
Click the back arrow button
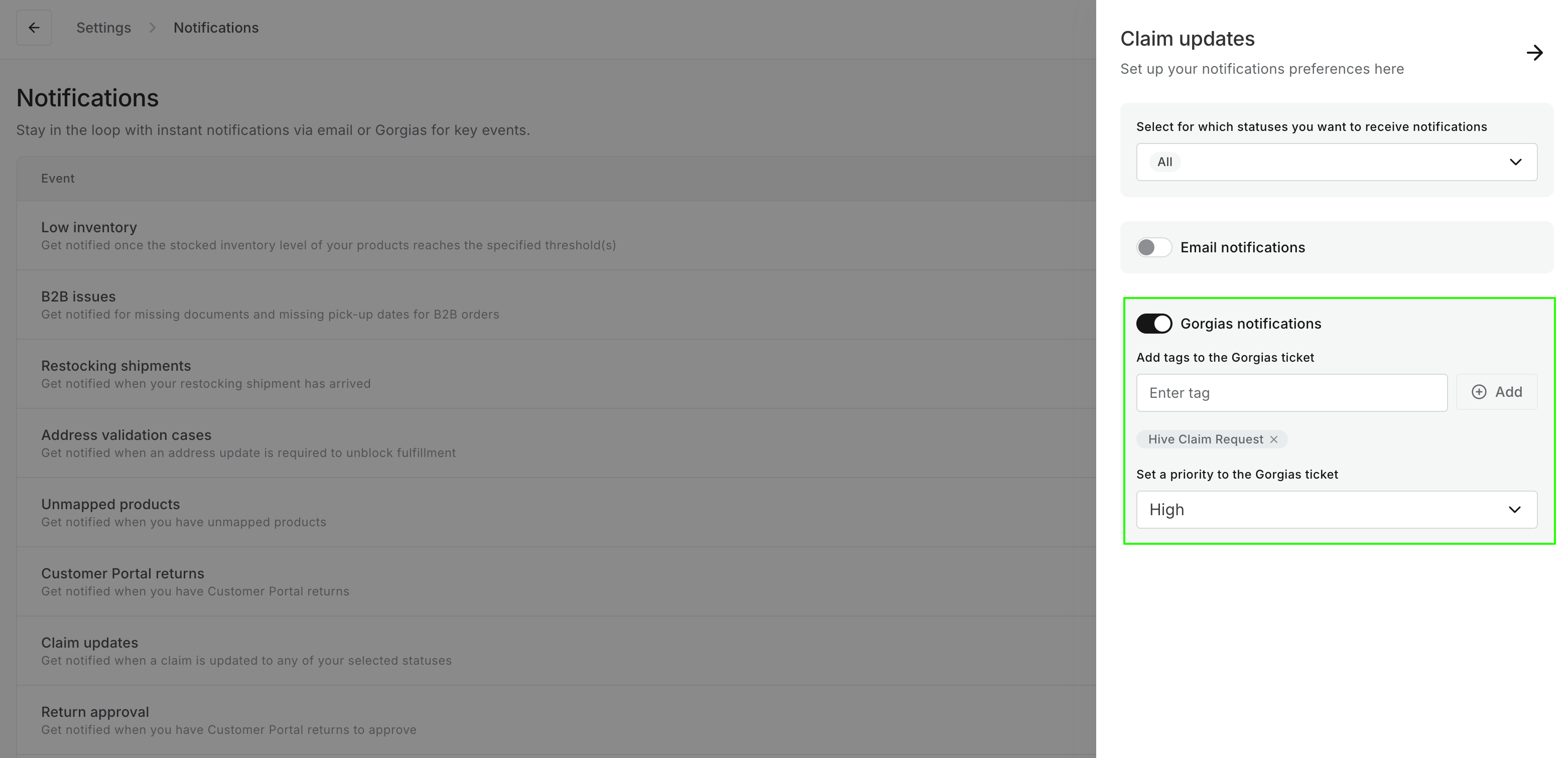click(x=34, y=28)
